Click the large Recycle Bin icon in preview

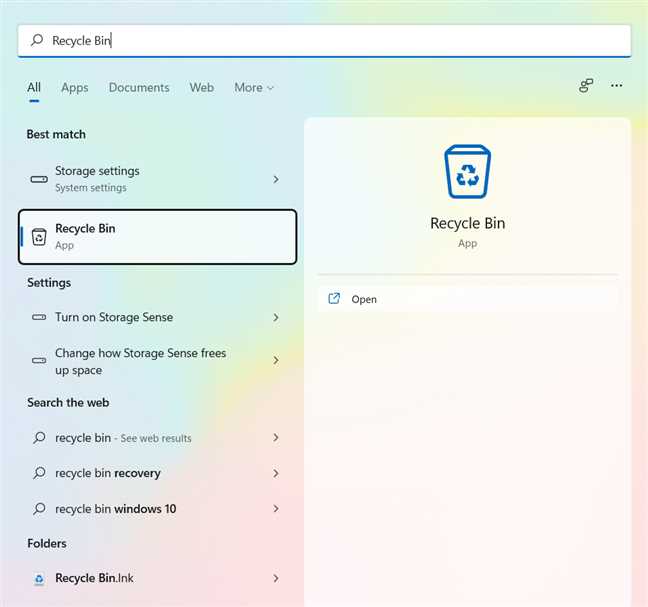(x=467, y=171)
